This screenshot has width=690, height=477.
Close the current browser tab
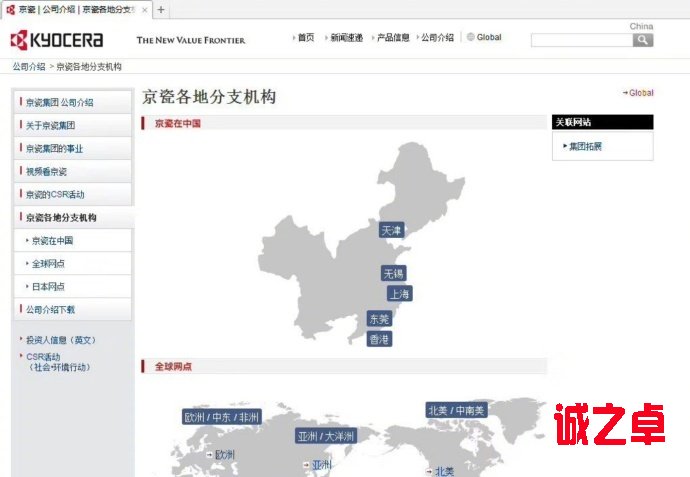click(145, 10)
